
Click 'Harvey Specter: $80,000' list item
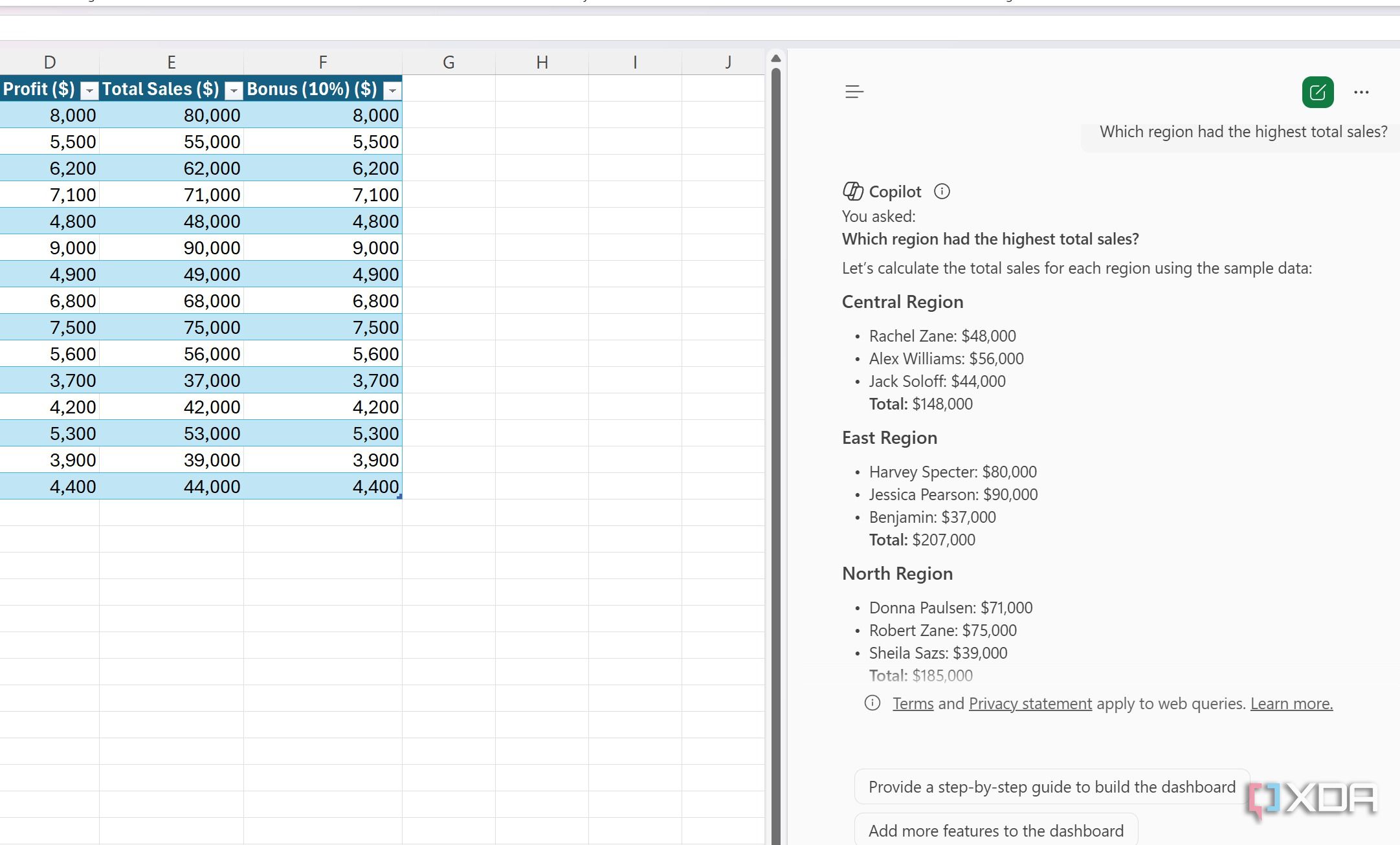click(953, 472)
